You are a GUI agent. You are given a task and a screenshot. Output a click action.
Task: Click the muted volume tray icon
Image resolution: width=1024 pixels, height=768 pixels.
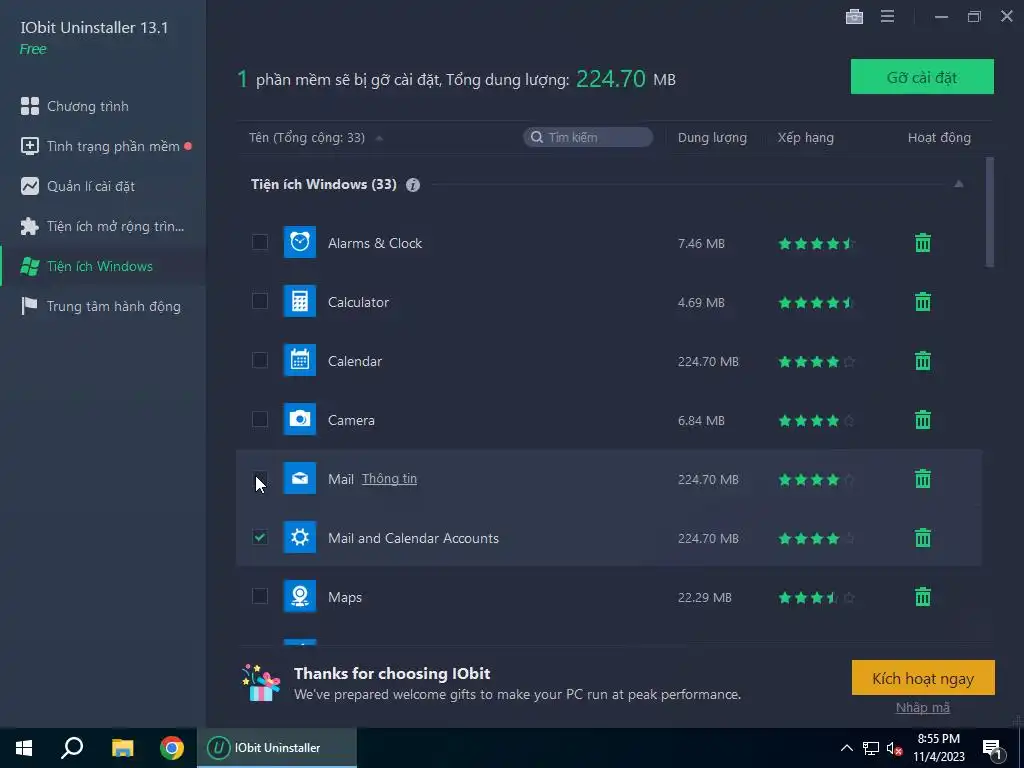[x=894, y=748]
